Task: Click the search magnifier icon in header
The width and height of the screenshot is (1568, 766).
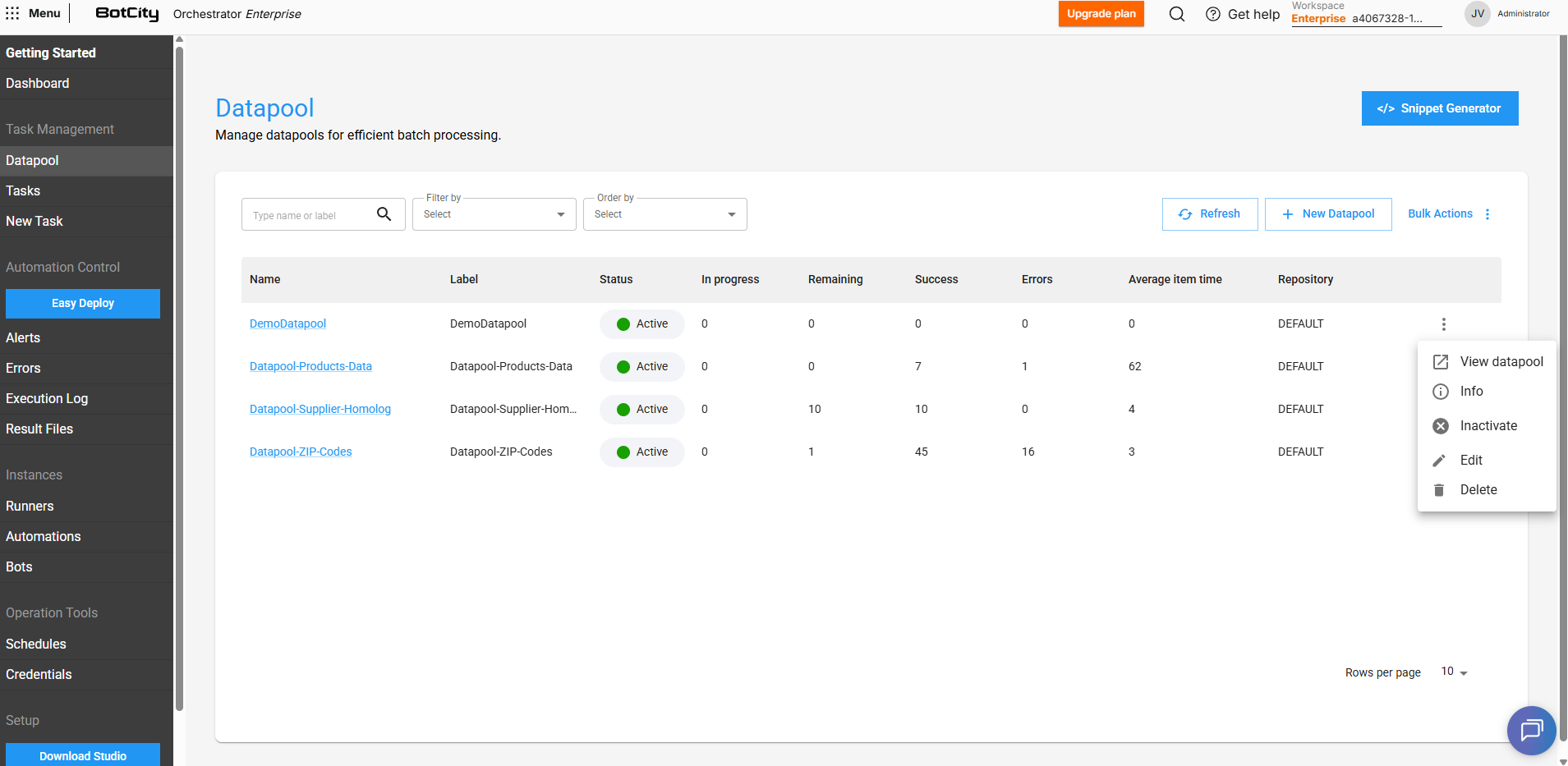Action: click(x=1176, y=14)
